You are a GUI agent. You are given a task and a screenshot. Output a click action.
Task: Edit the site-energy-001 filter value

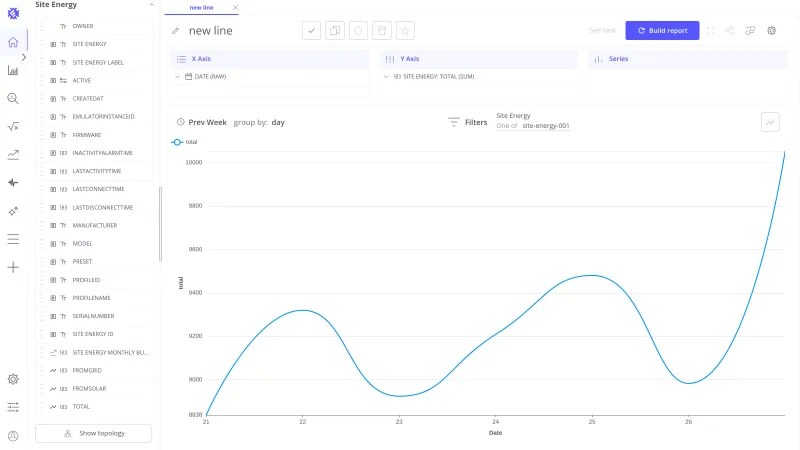(x=545, y=126)
